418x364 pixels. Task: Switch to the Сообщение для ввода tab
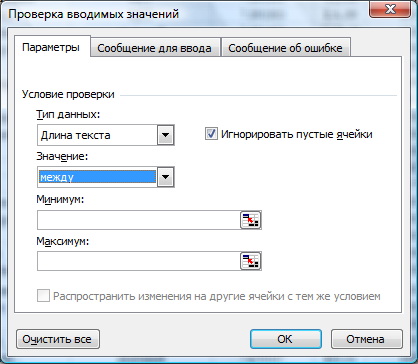(x=154, y=48)
